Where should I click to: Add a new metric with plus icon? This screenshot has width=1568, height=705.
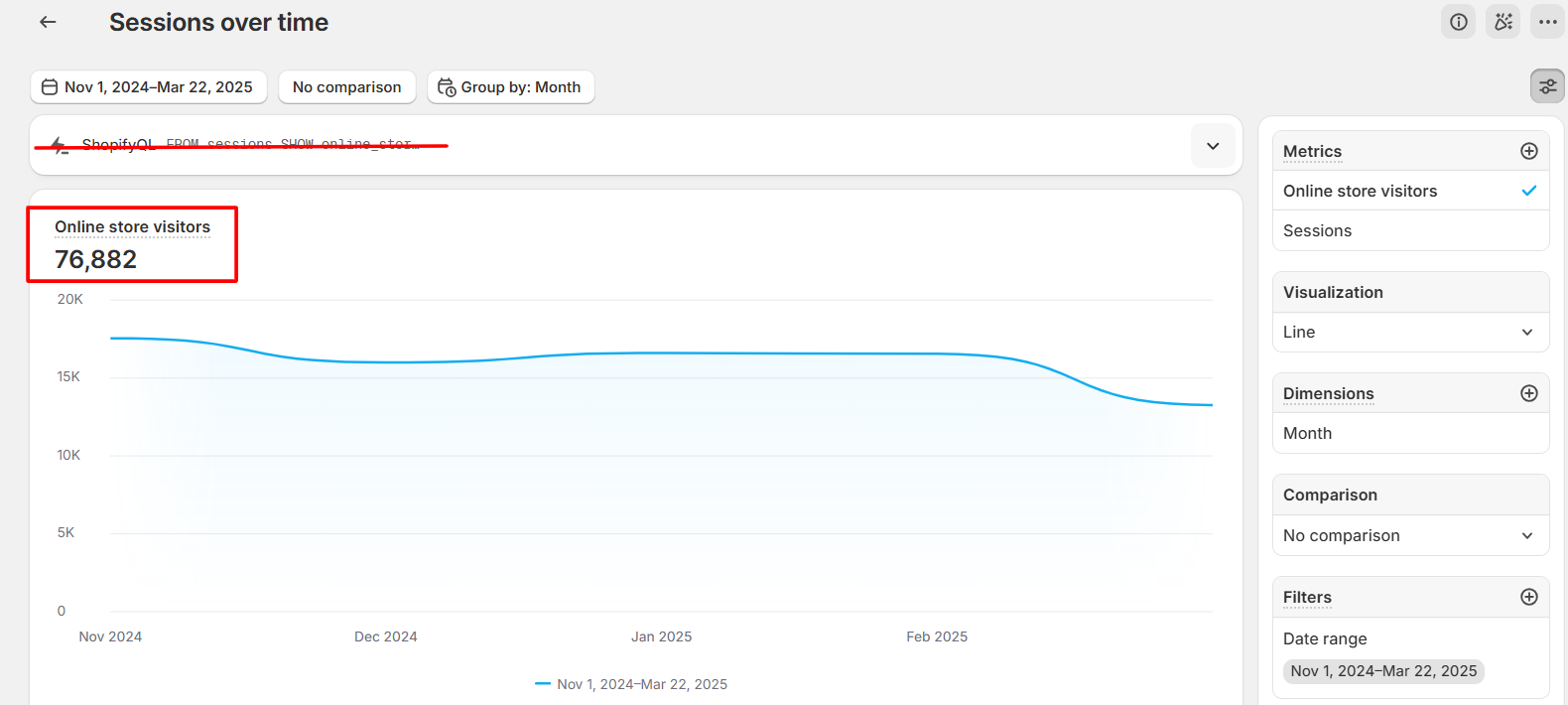(1528, 151)
